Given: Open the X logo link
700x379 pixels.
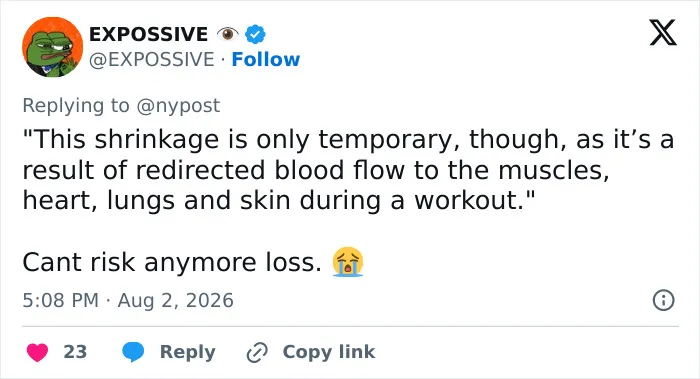Looking at the screenshot, I should [x=663, y=33].
